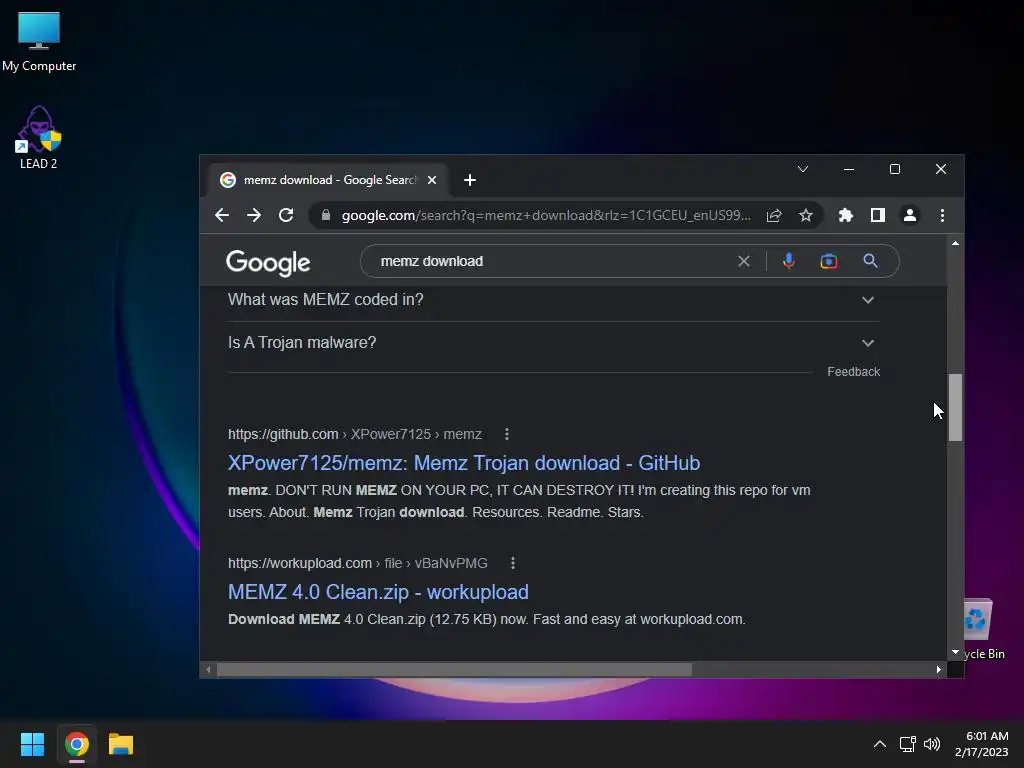View site information via the lock icon
The height and width of the screenshot is (768, 1024).
pyautogui.click(x=326, y=215)
